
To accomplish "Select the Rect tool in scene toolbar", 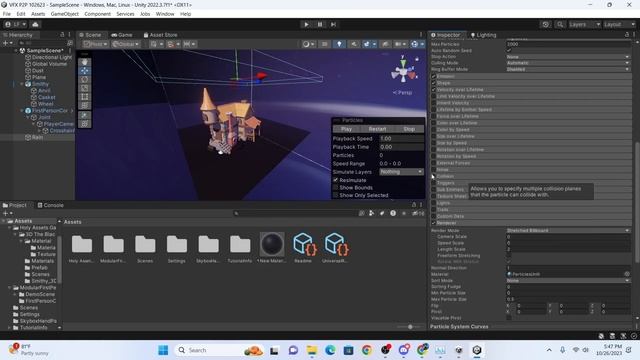I will [x=84, y=97].
